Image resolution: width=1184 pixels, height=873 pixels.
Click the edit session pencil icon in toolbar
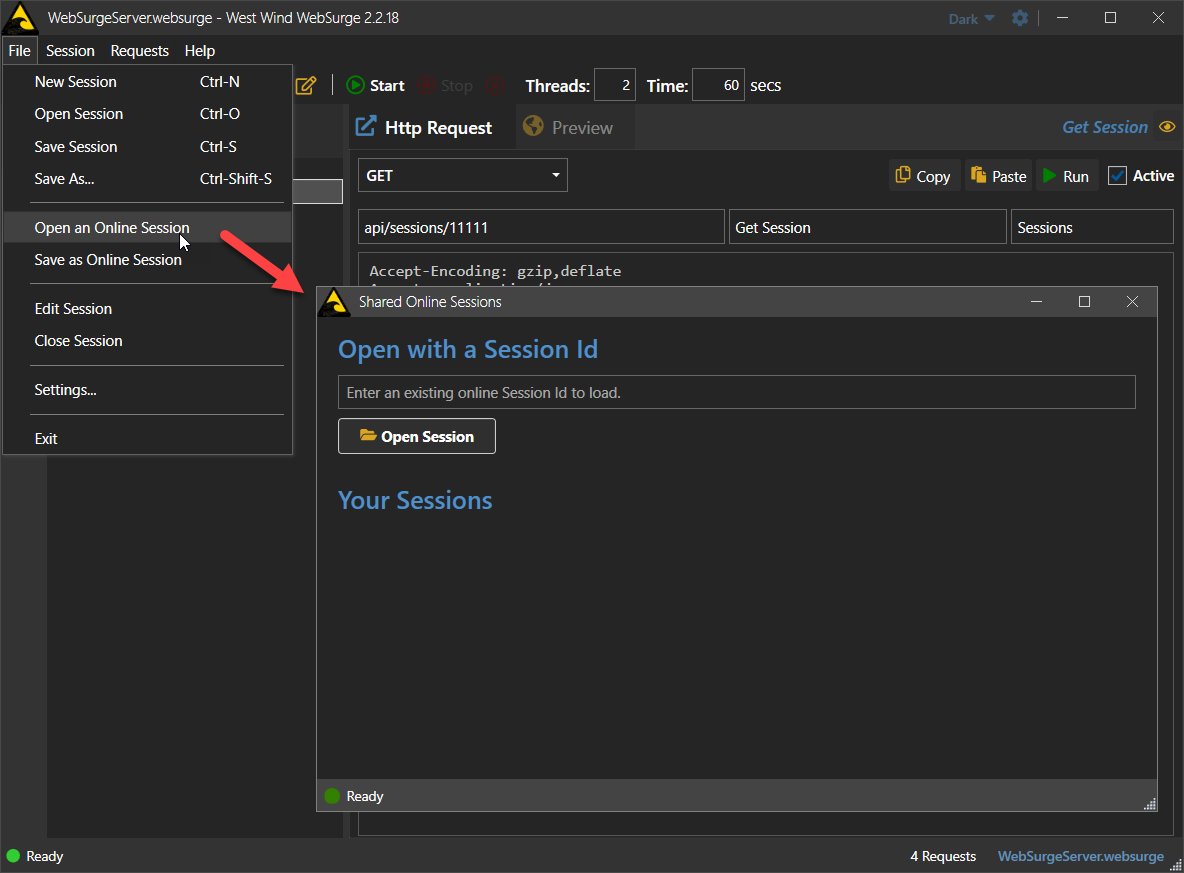[306, 85]
